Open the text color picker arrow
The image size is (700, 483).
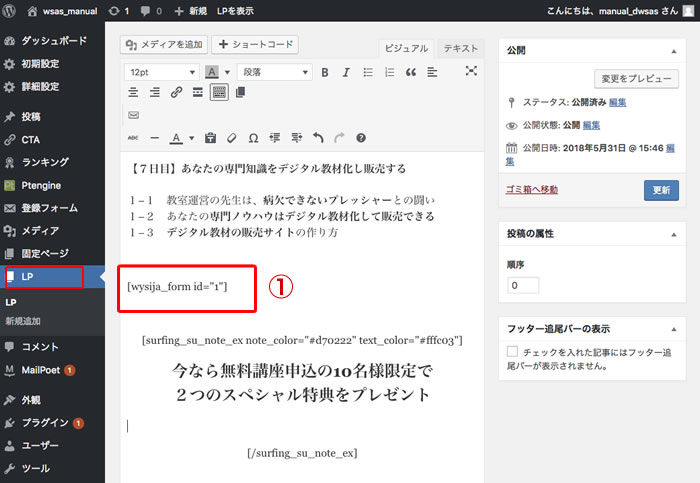(190, 138)
